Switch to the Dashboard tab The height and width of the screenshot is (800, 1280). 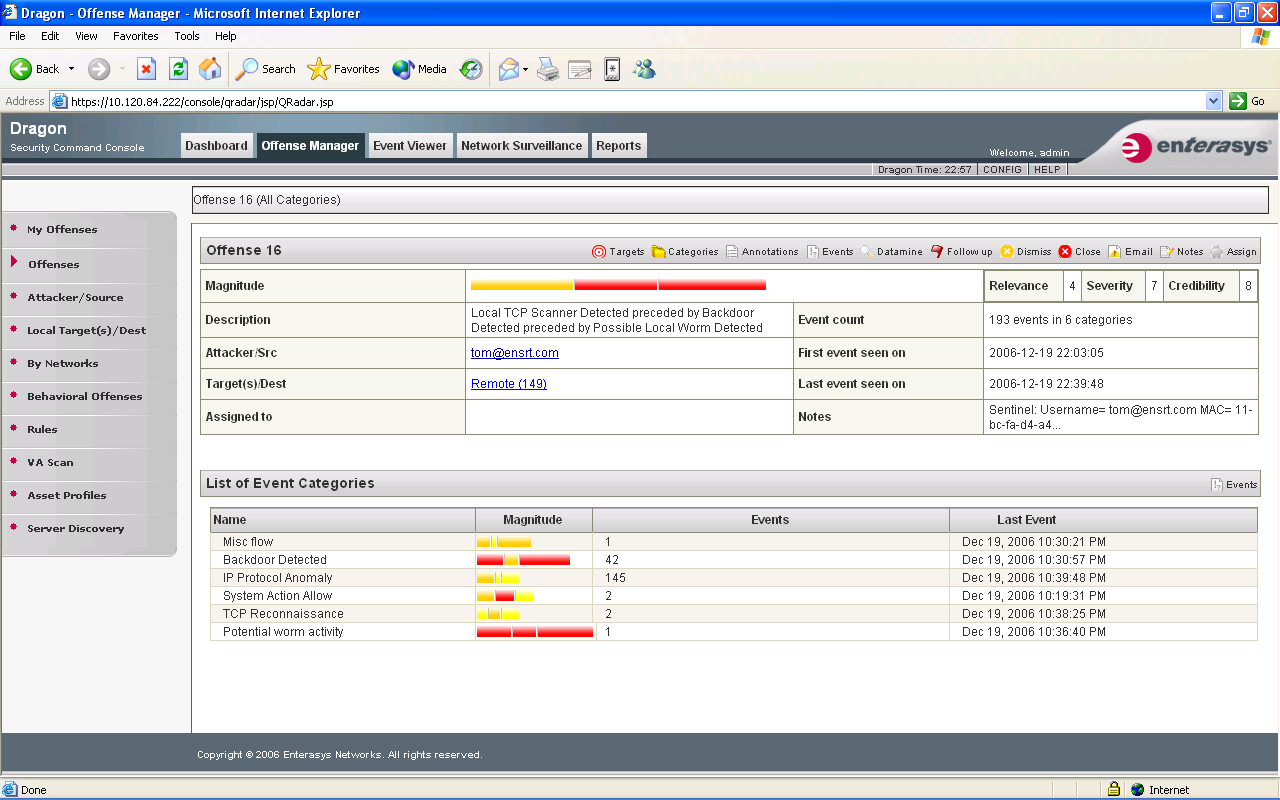(x=216, y=146)
